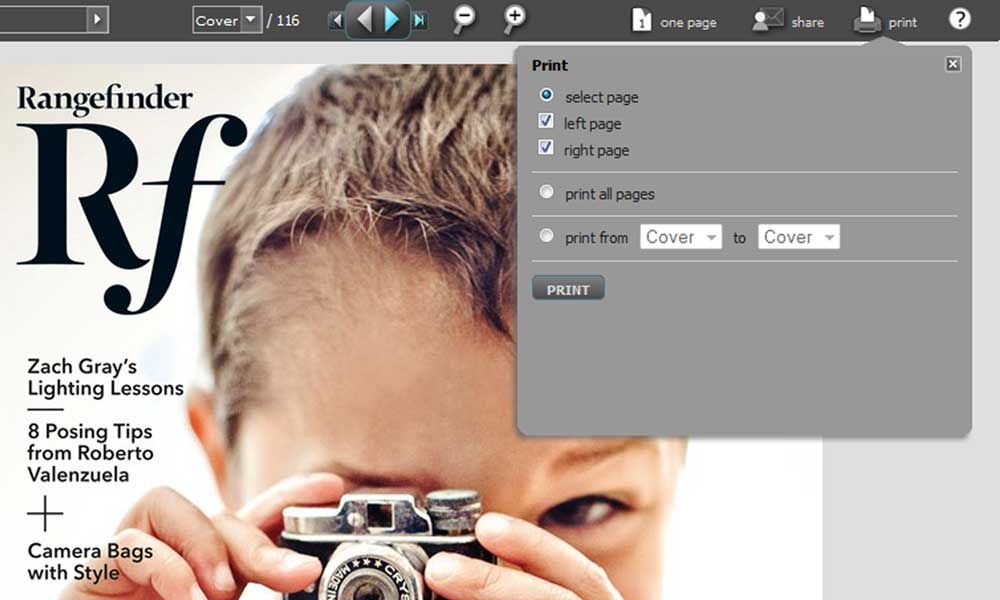Open the share option
The image size is (1000, 600).
788,21
